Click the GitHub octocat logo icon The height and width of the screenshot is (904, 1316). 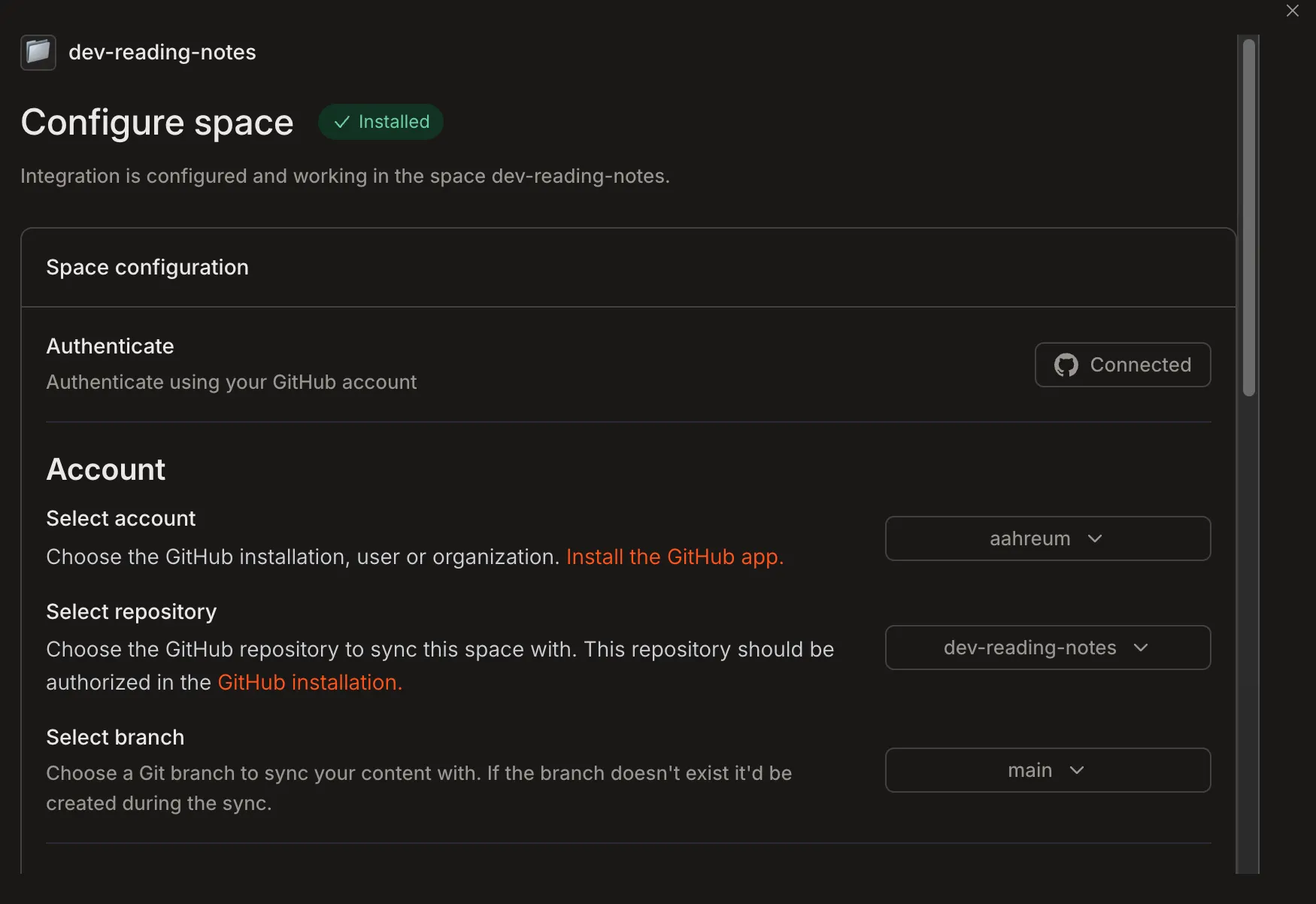point(1066,365)
